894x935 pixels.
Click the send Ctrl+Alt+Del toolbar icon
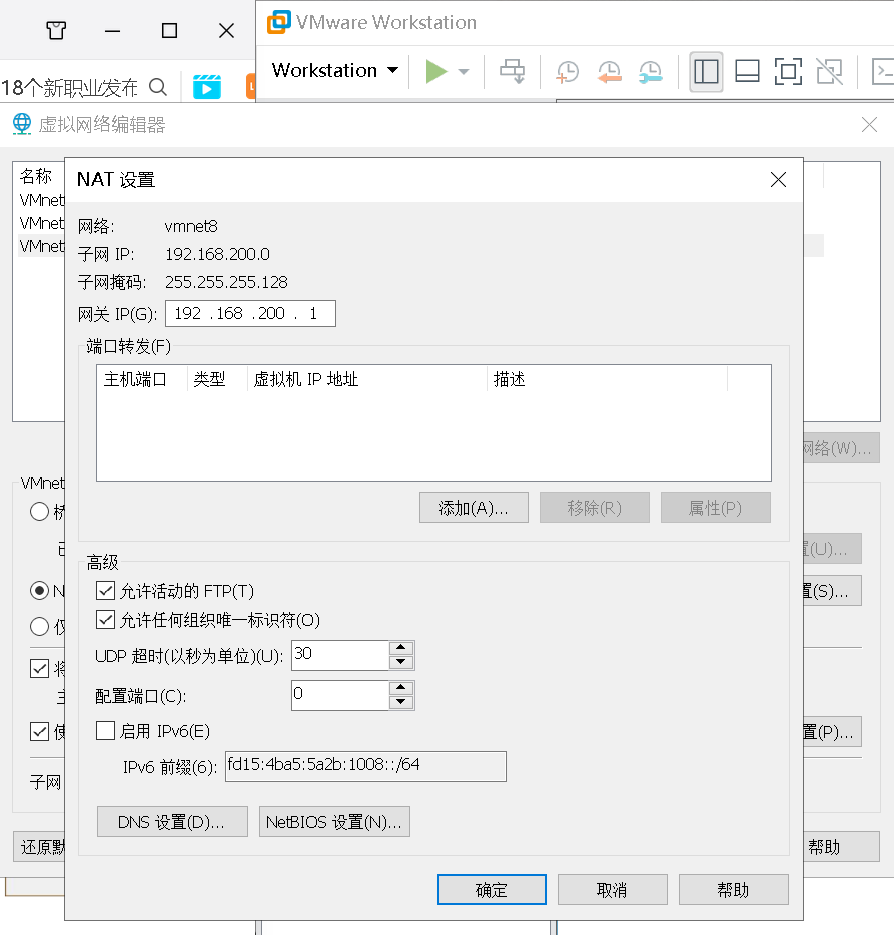tap(512, 72)
